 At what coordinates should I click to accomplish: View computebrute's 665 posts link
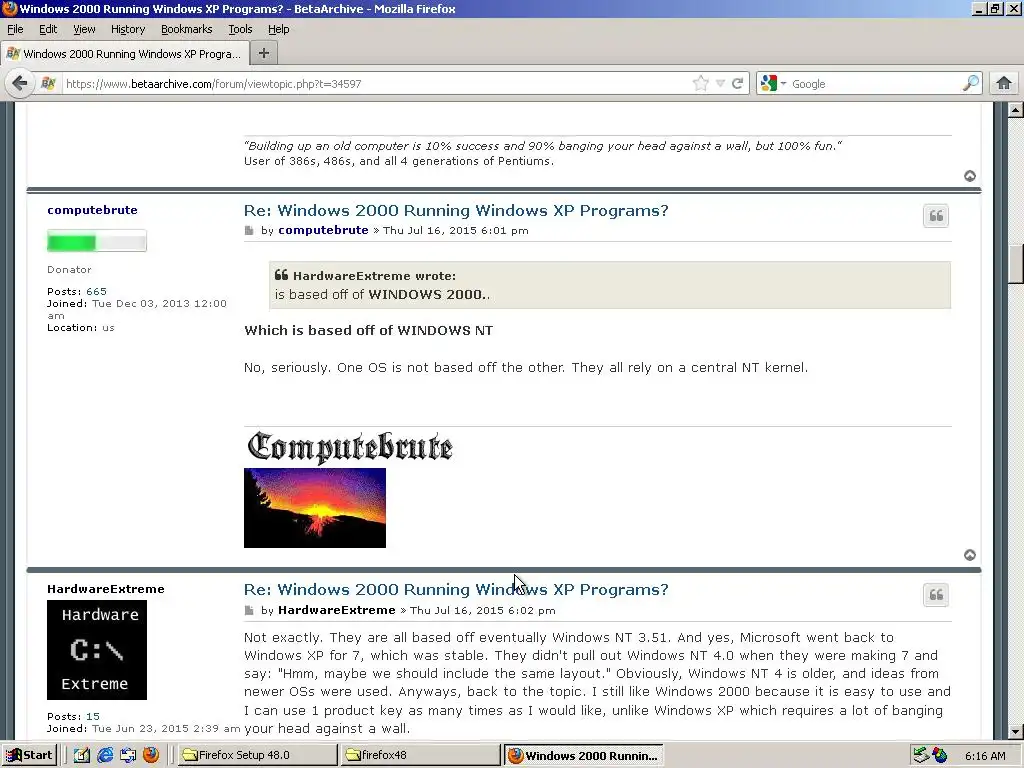point(96,291)
